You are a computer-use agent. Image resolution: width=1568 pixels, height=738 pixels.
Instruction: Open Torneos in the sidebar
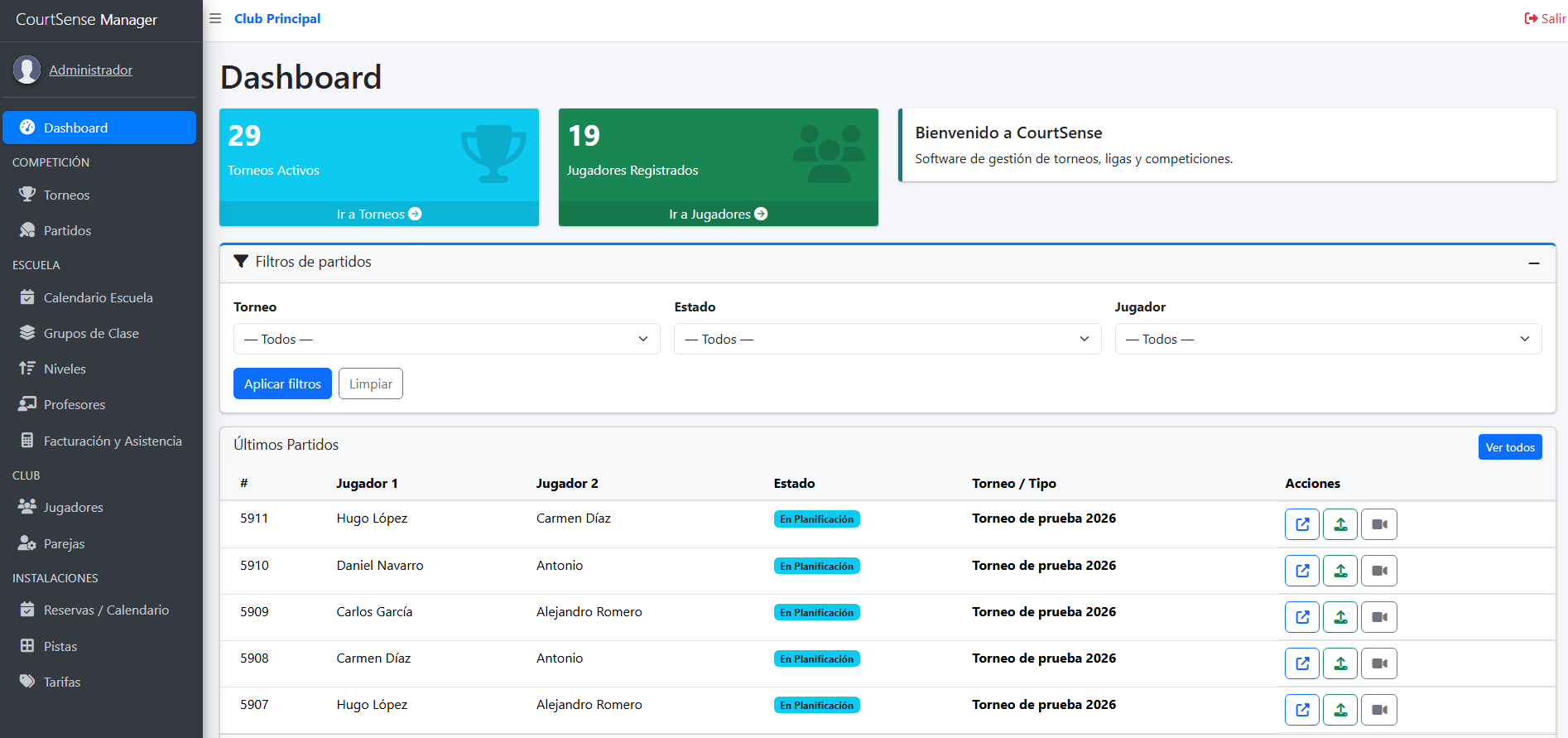click(x=99, y=195)
